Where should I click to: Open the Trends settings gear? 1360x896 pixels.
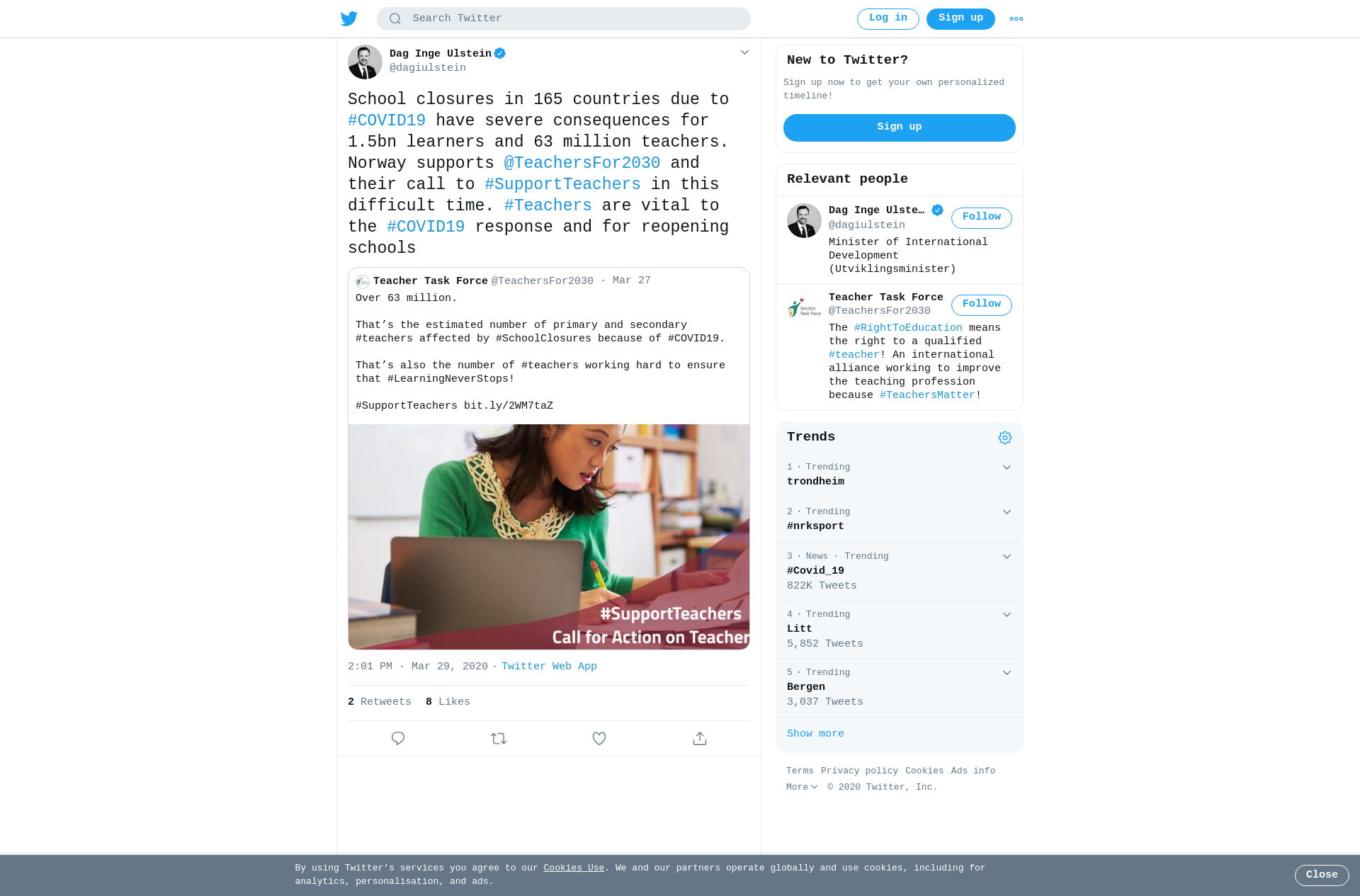click(1004, 438)
